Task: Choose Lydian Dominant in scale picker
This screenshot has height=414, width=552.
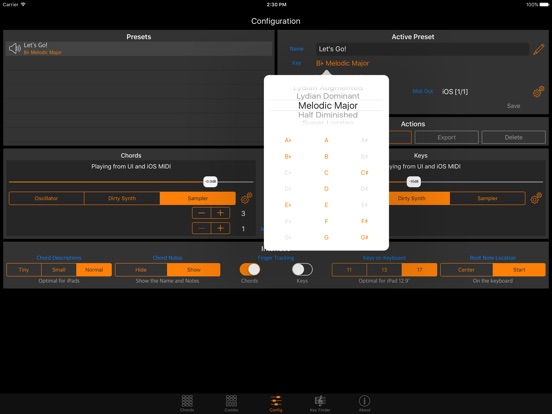Action: point(328,96)
